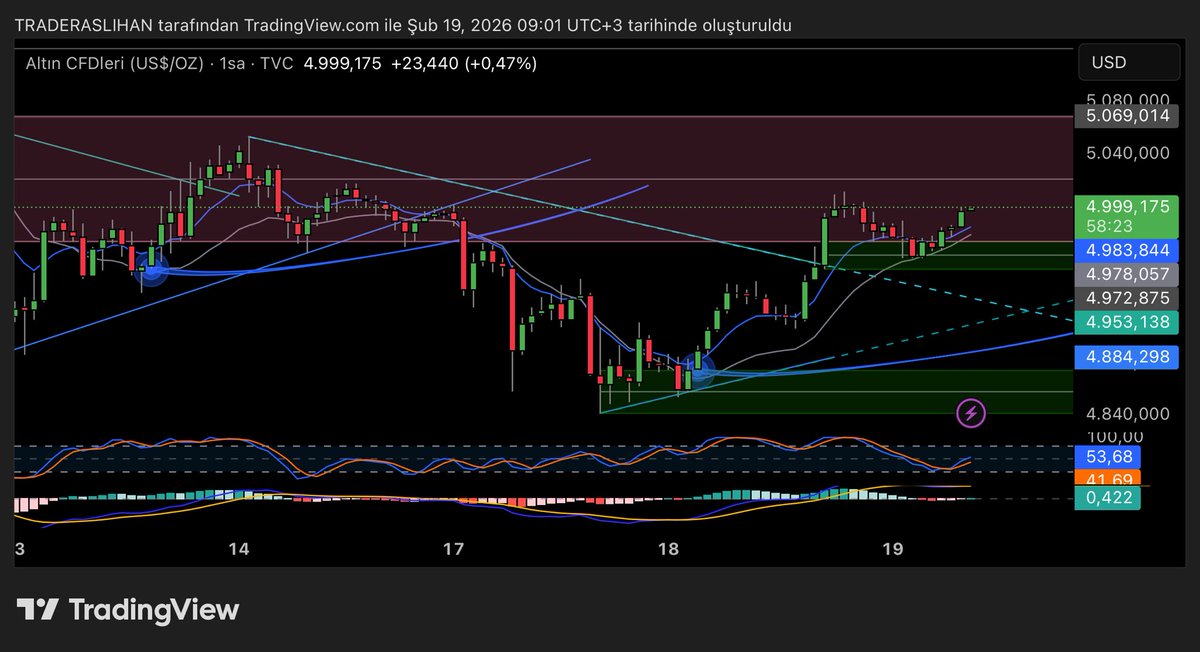The image size is (1200, 652).
Task: Click the 100,00 oscillator scale label
Action: (x=1115, y=436)
